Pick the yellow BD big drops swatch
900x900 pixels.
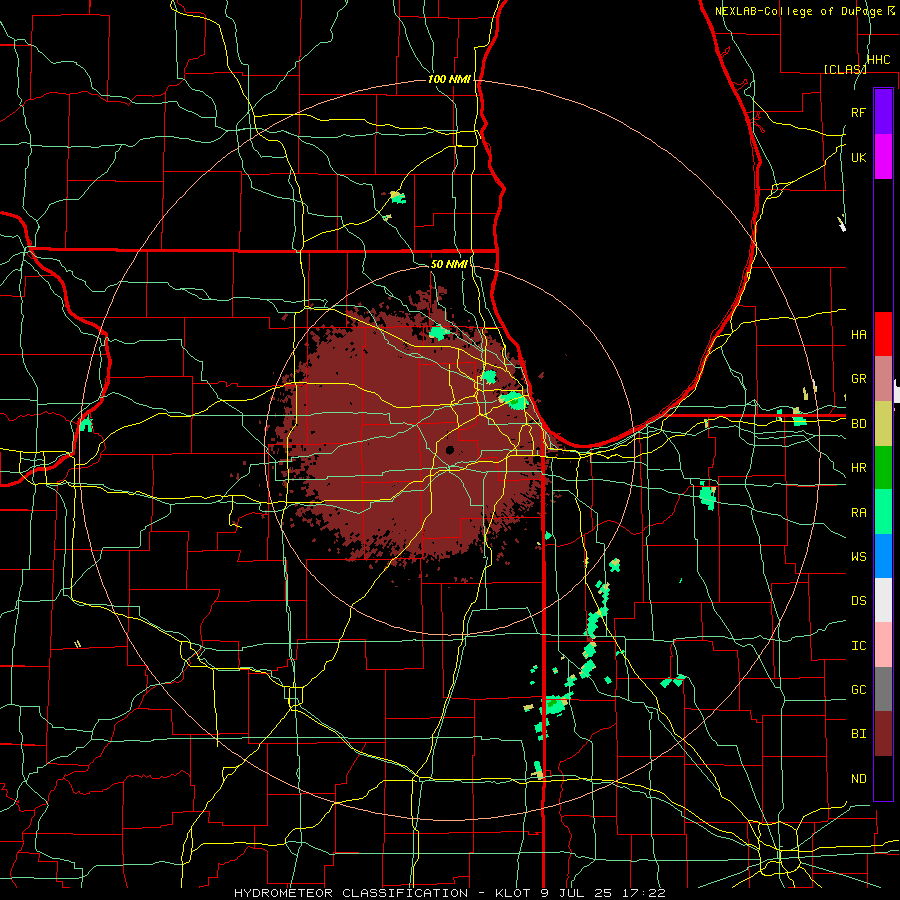pyautogui.click(x=883, y=424)
